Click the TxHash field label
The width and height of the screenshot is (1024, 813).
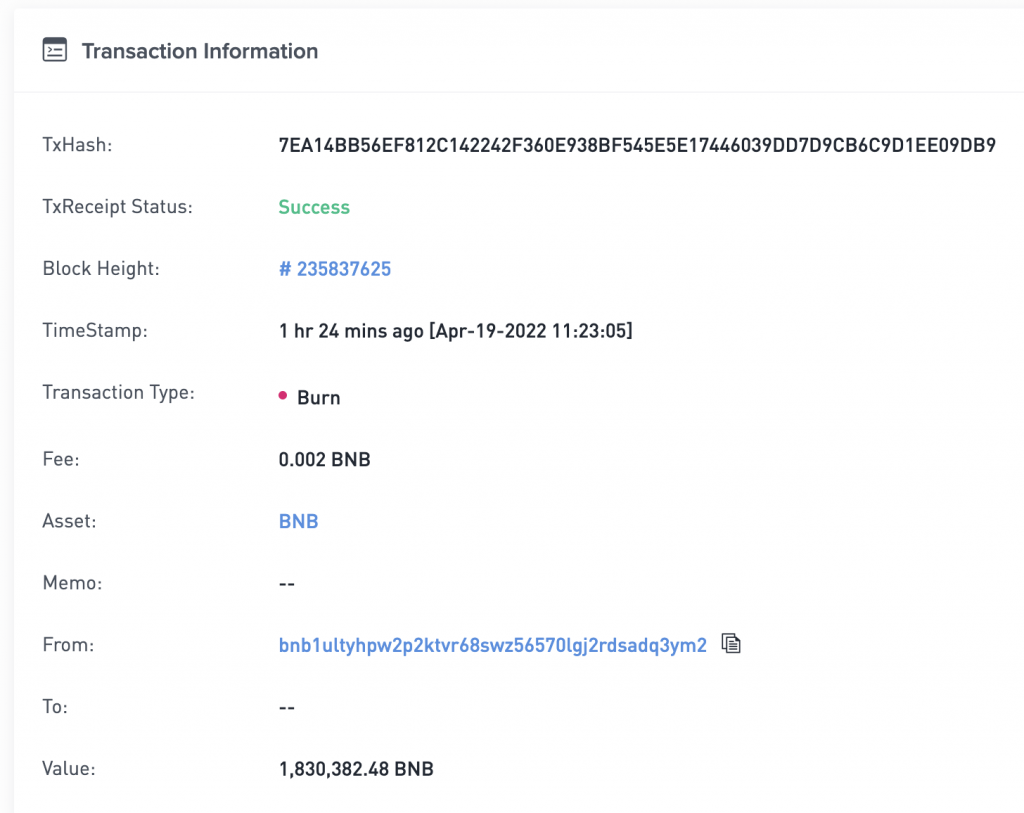coord(77,144)
